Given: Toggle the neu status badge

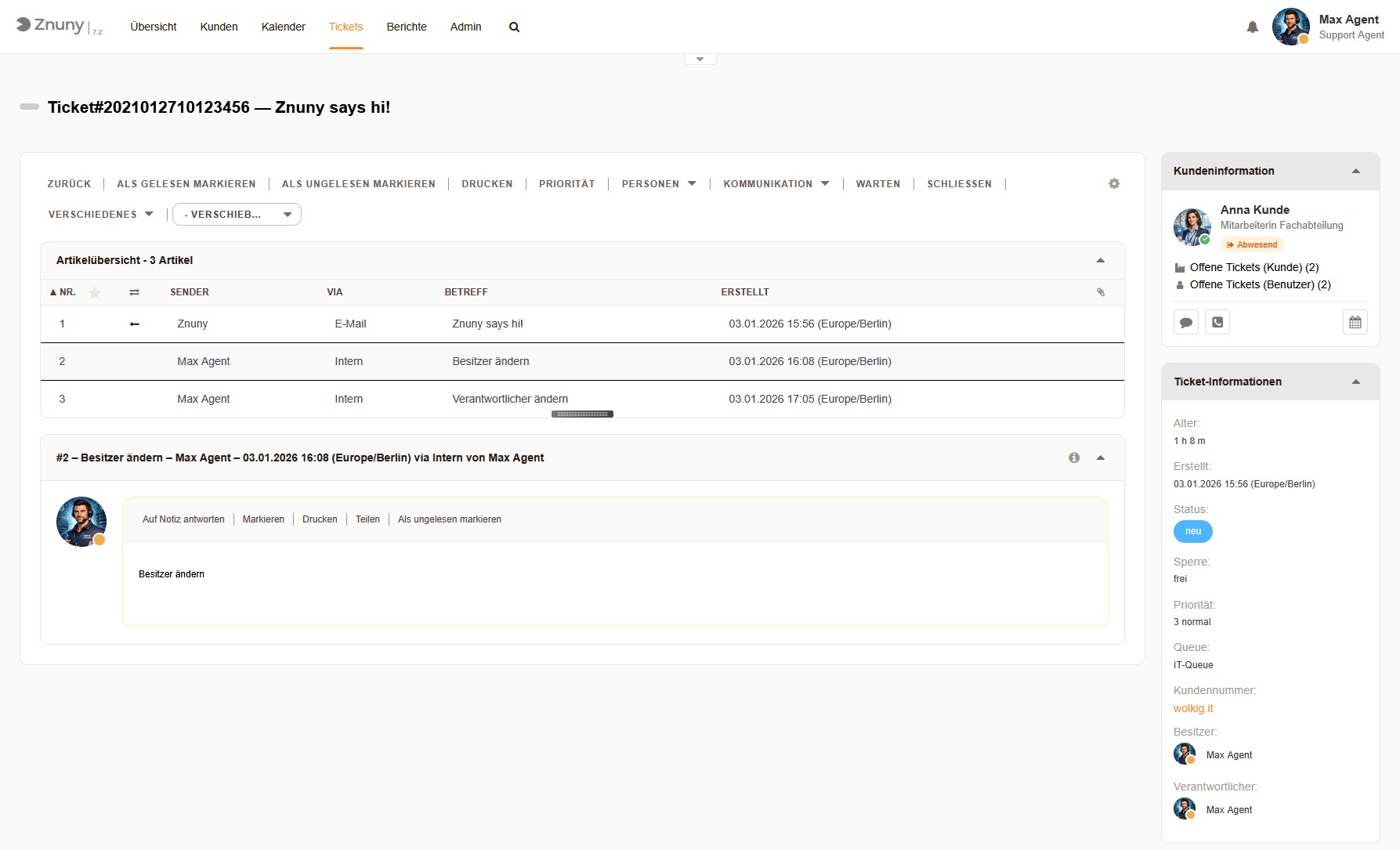Looking at the screenshot, I should coord(1192,531).
